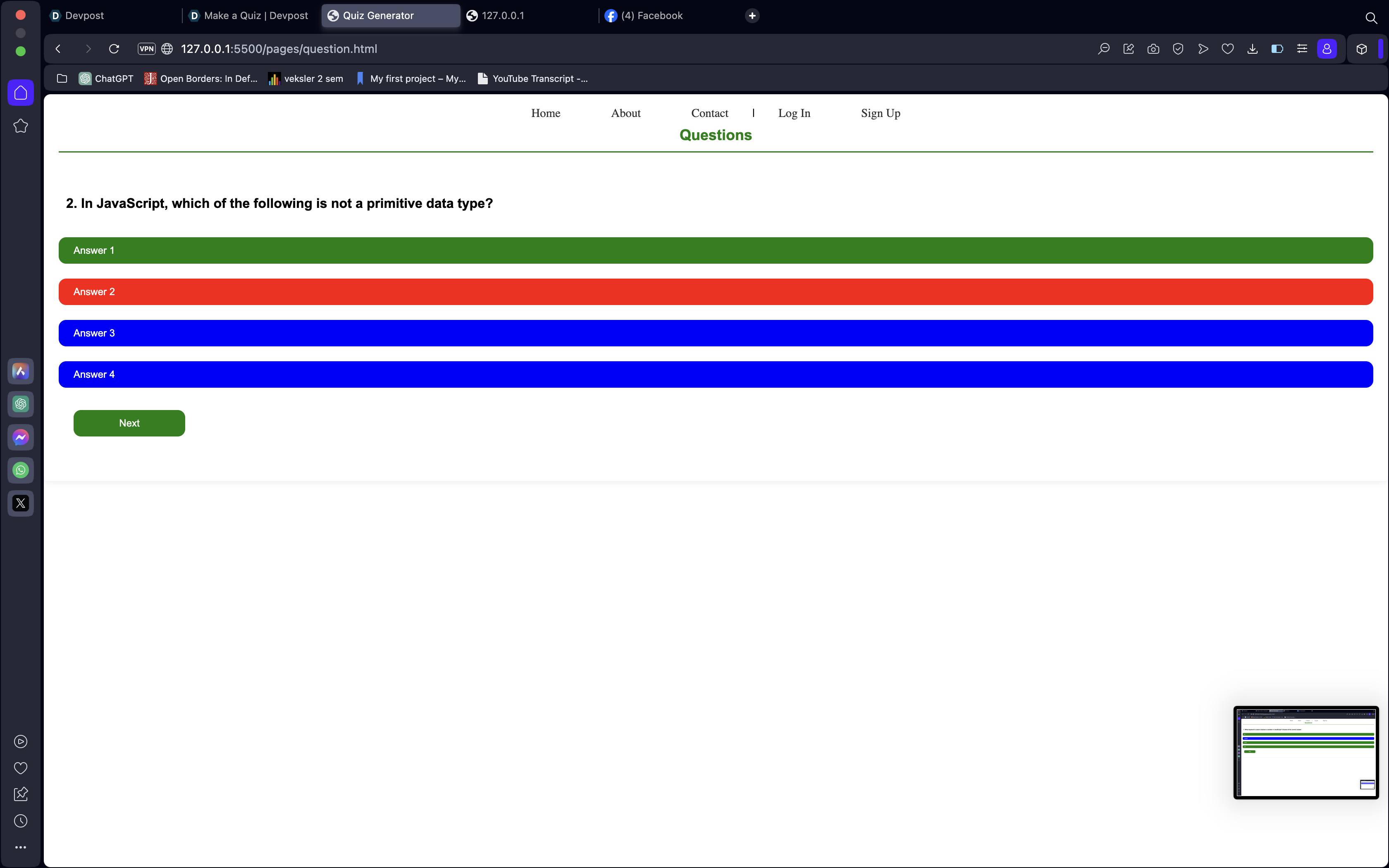Open ChatGPT sidebar panel icon
The width and height of the screenshot is (1389, 868).
click(21, 404)
